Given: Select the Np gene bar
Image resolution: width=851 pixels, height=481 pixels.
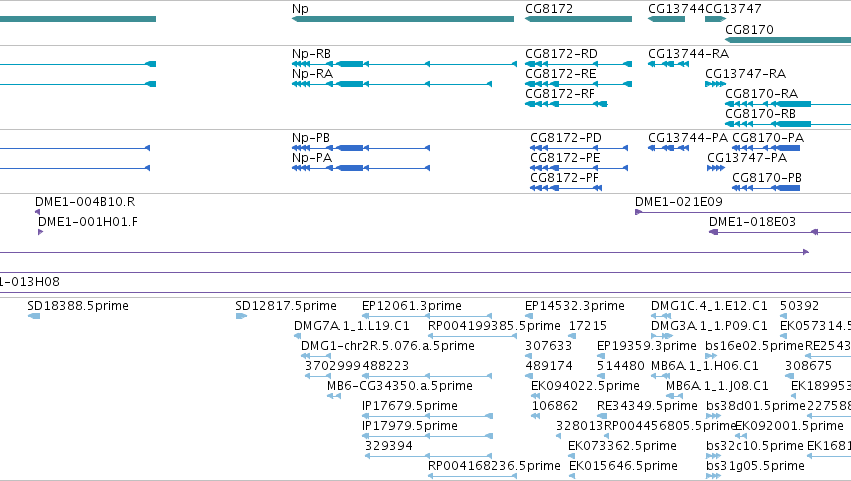Looking at the screenshot, I should [403, 19].
